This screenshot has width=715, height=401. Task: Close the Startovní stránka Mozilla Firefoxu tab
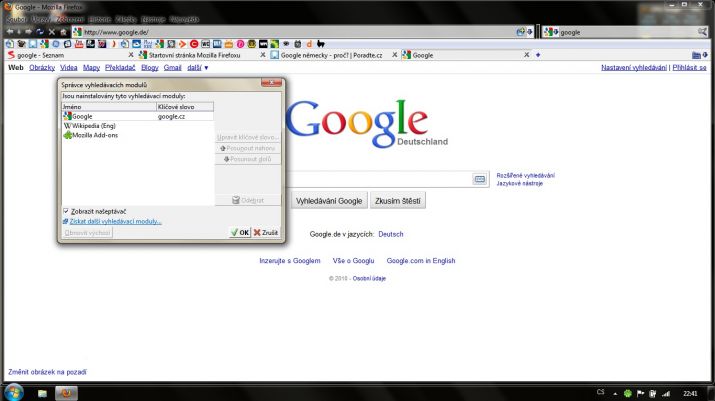tap(263, 55)
